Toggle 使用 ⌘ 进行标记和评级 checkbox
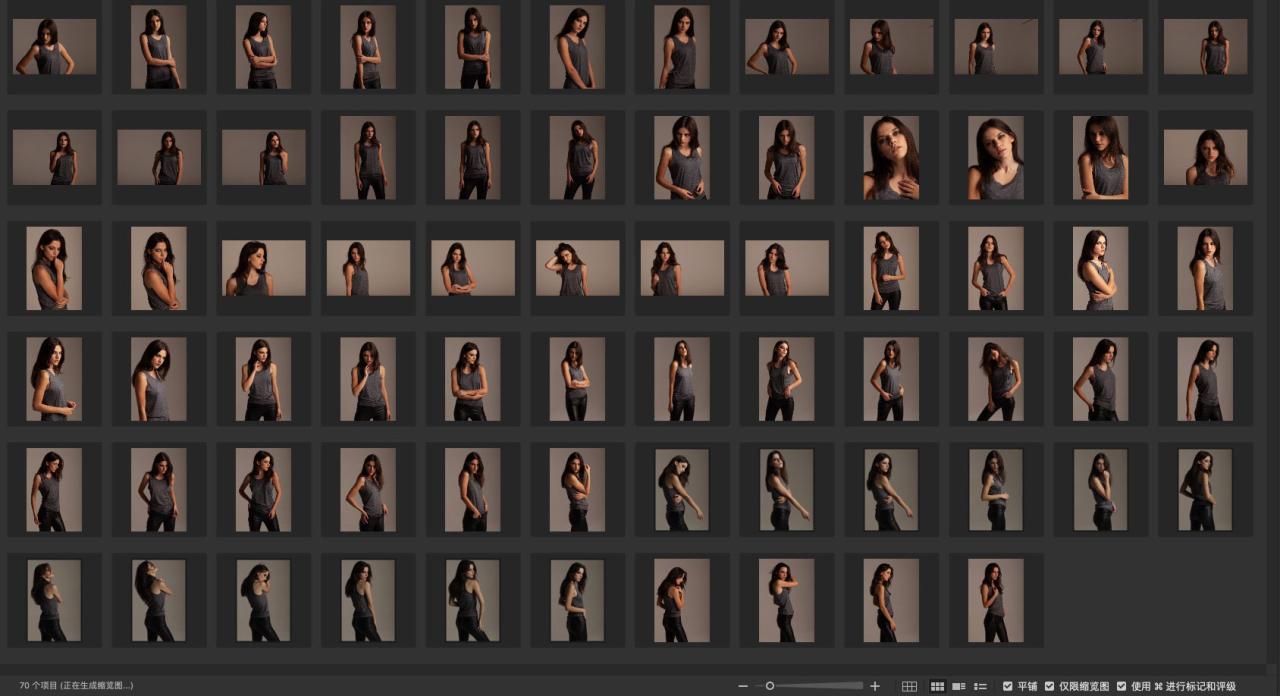1280x696 pixels. click(1122, 686)
